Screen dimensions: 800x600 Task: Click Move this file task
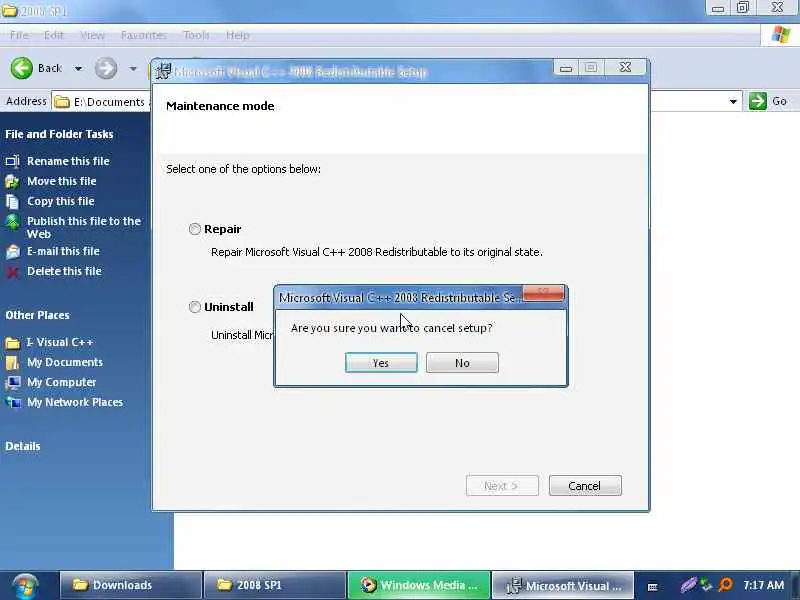[62, 181]
